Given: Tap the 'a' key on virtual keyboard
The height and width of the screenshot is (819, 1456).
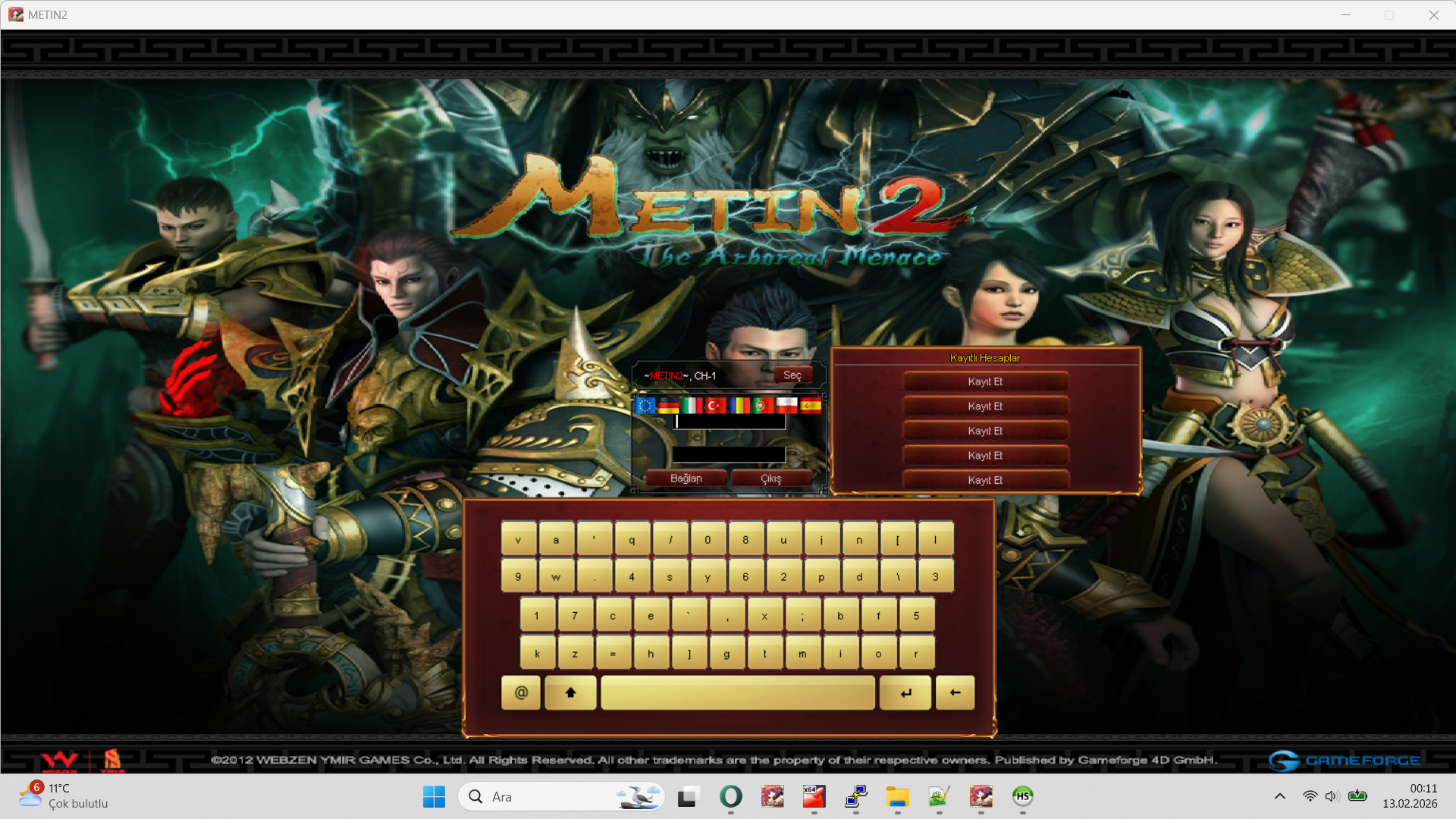Looking at the screenshot, I should point(556,540).
